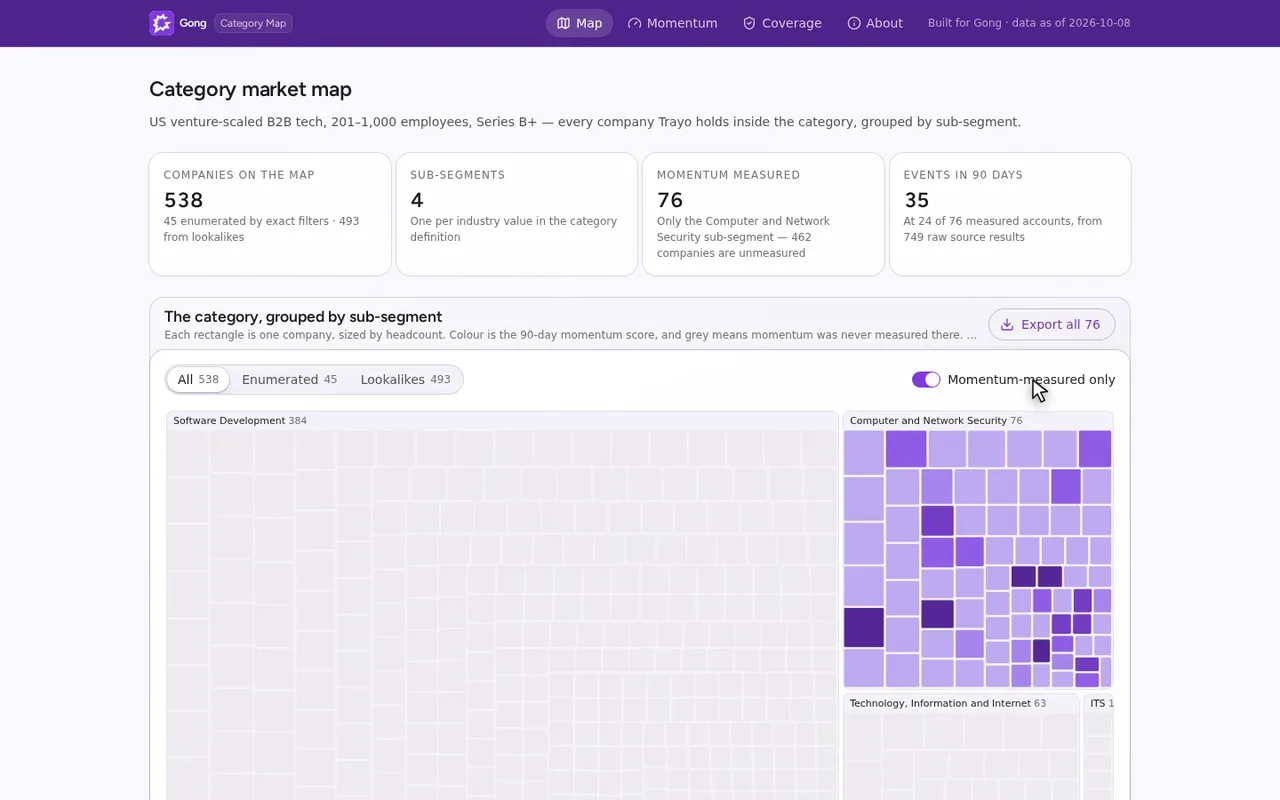Click the darkest purple tile at security segment's left edge
The image size is (1280, 800).
864,628
